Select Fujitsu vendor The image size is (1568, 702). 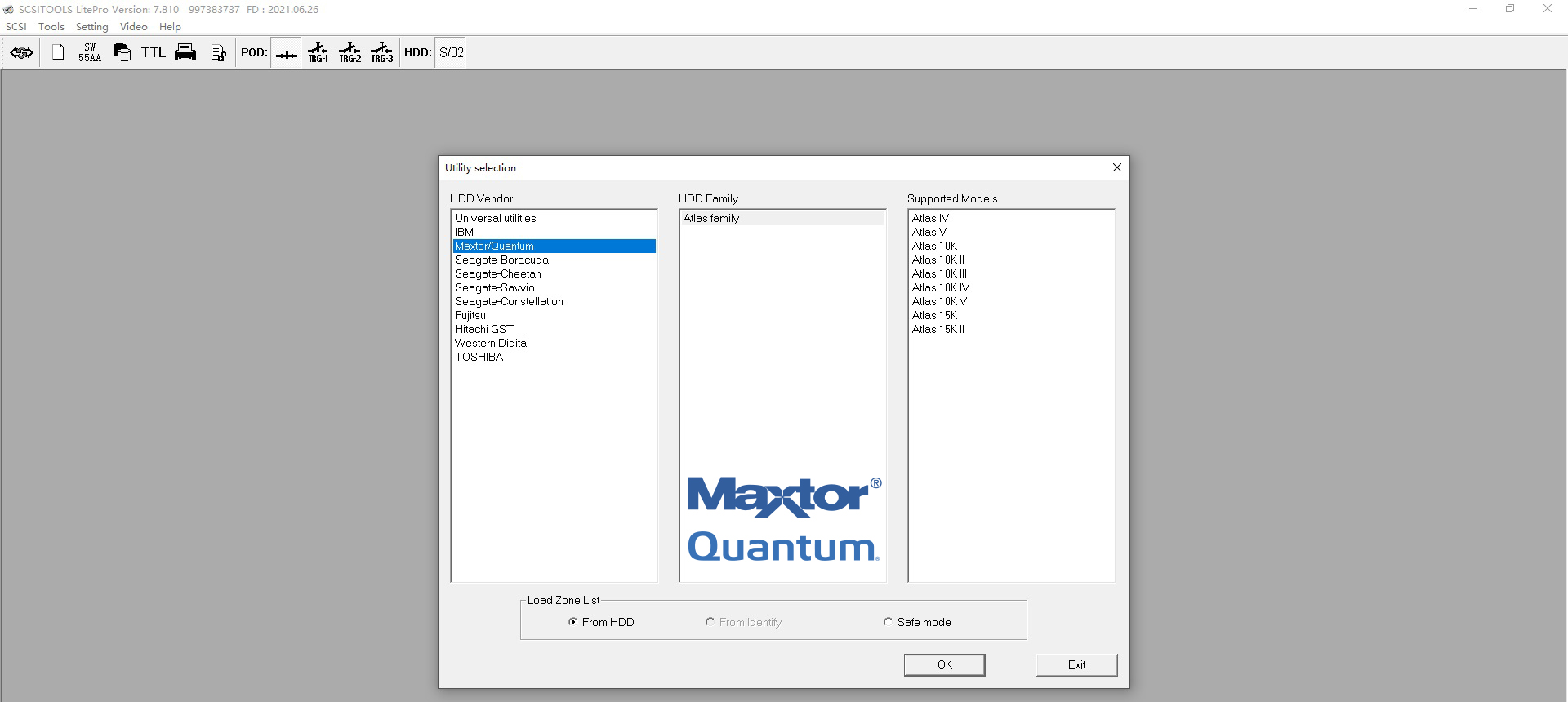tap(554, 315)
